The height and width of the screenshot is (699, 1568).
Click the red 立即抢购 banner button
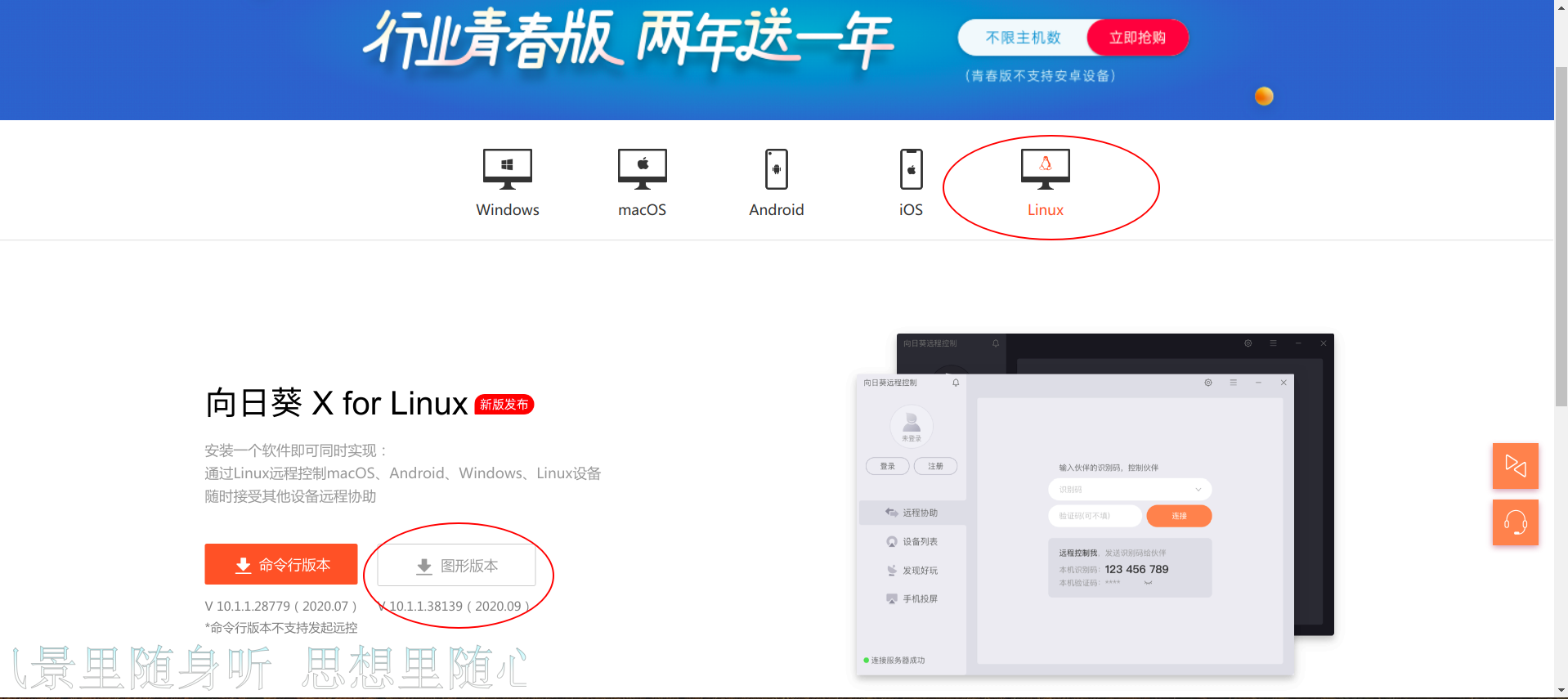1137,38
